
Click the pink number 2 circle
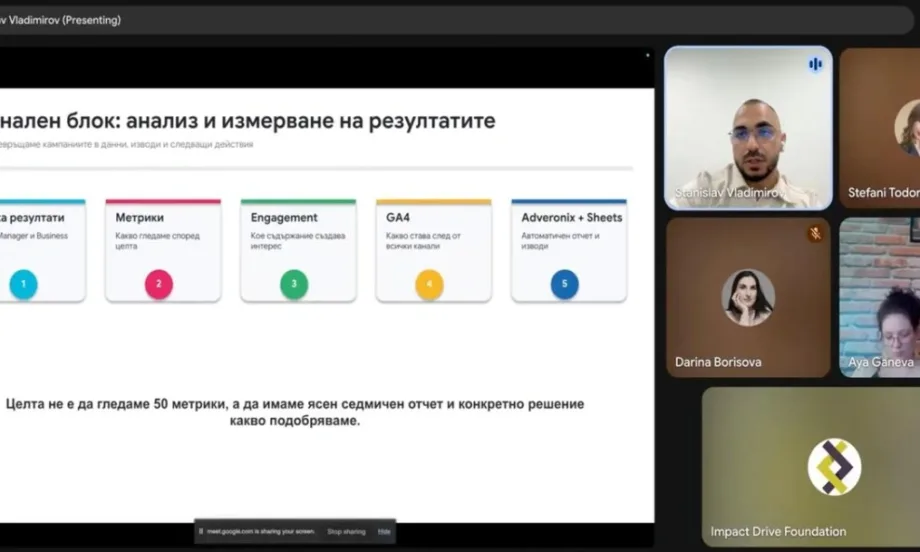tap(158, 284)
